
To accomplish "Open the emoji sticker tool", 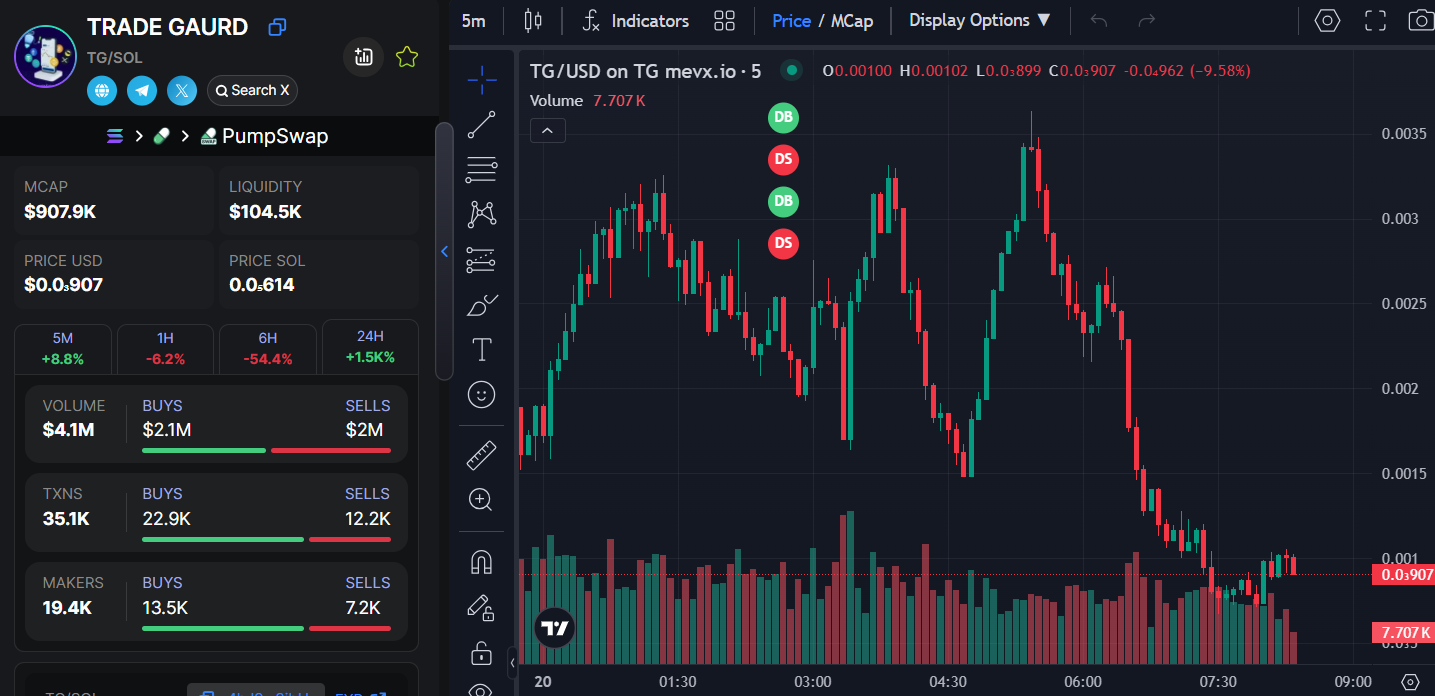I will [x=481, y=395].
